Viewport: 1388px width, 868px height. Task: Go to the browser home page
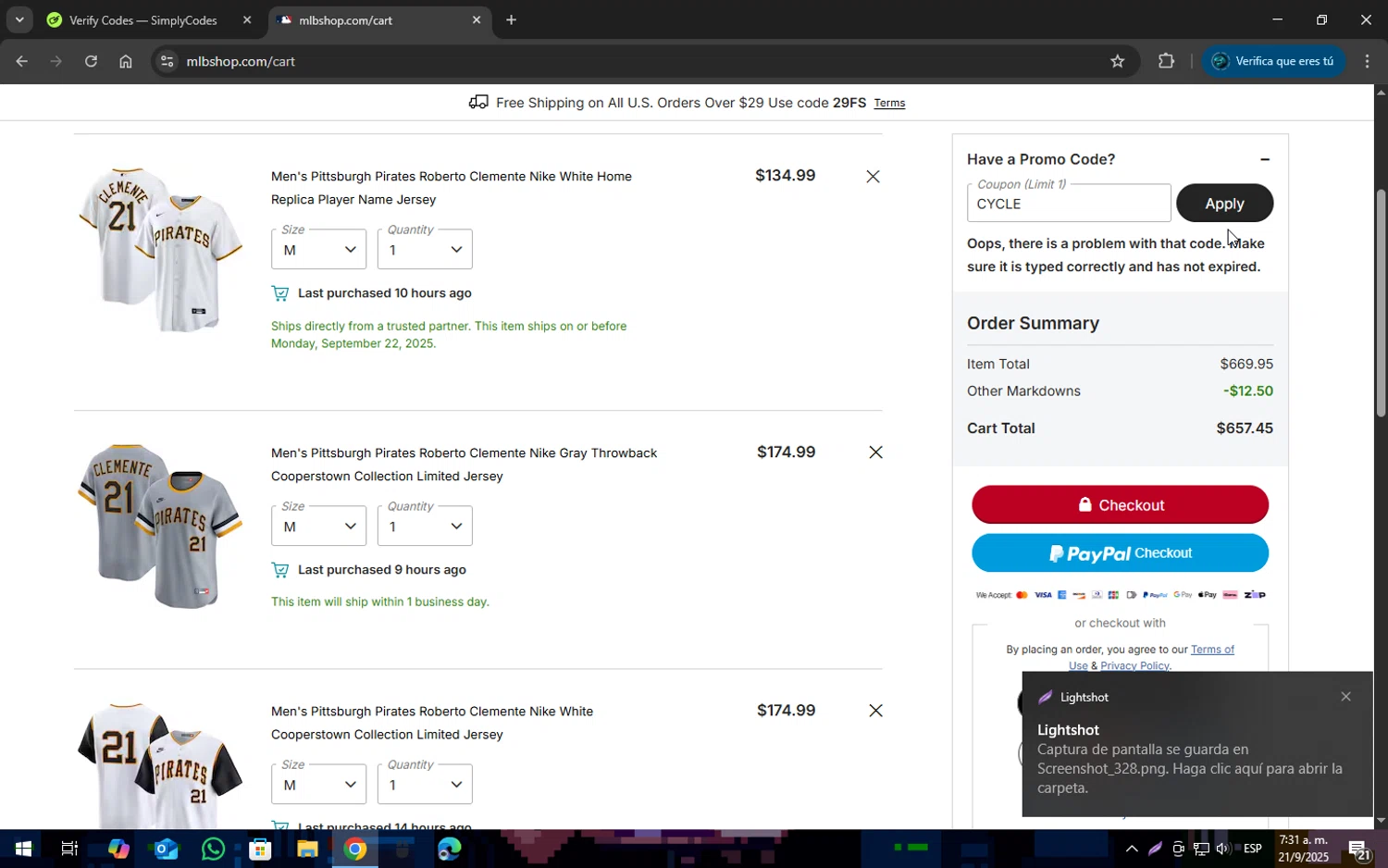click(x=126, y=62)
